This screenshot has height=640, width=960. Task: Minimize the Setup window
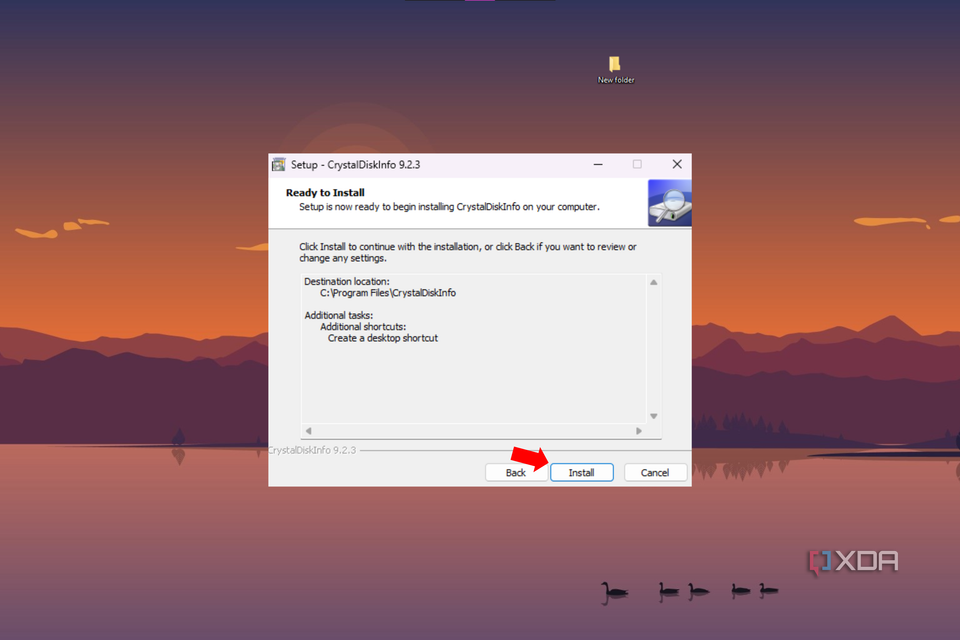coord(598,164)
